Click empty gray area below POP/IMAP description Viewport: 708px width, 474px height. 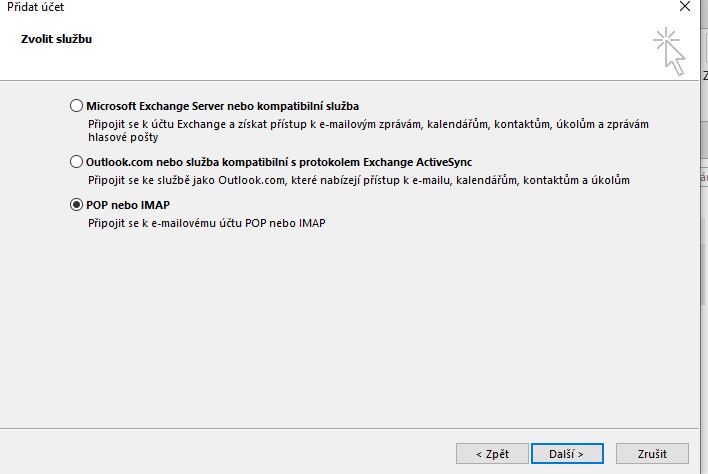click(x=350, y=320)
